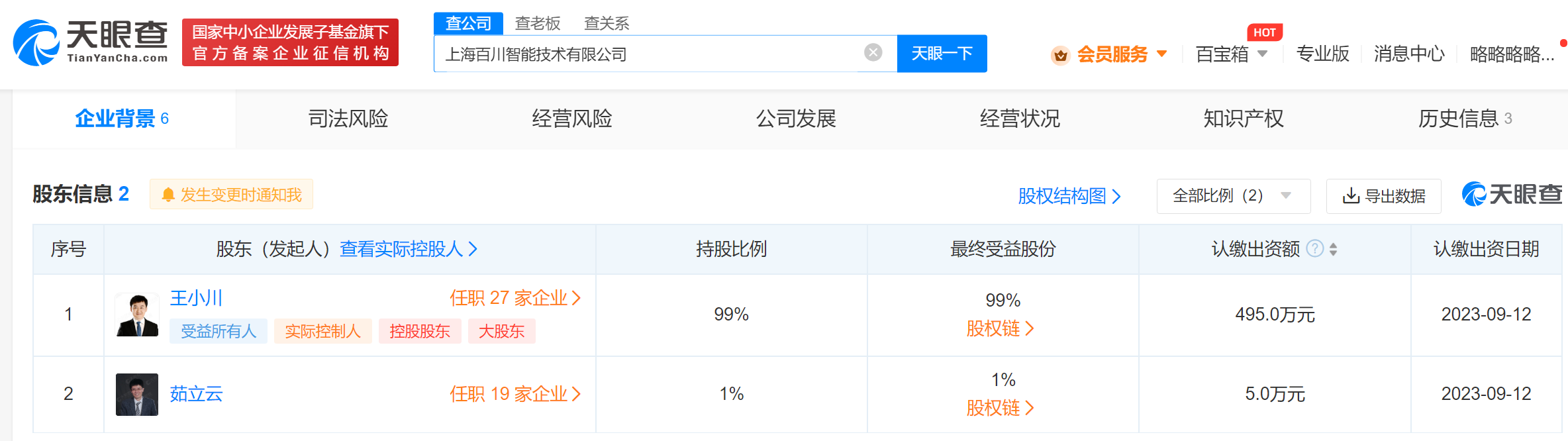1568x441 pixels.
Task: Click the 持股比例 column header
Action: click(731, 249)
